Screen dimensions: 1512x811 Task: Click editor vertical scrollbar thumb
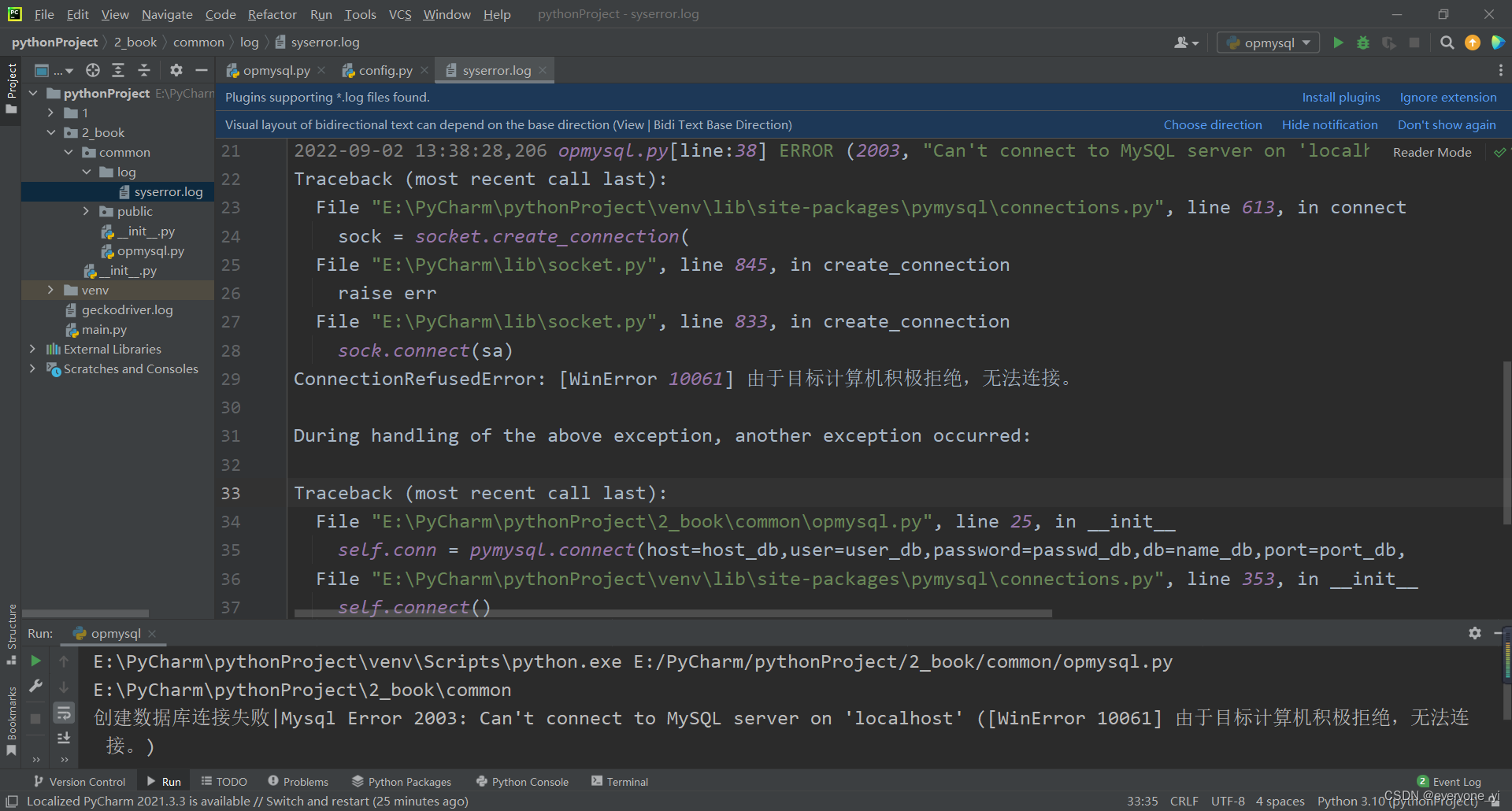pyautogui.click(x=1507, y=441)
